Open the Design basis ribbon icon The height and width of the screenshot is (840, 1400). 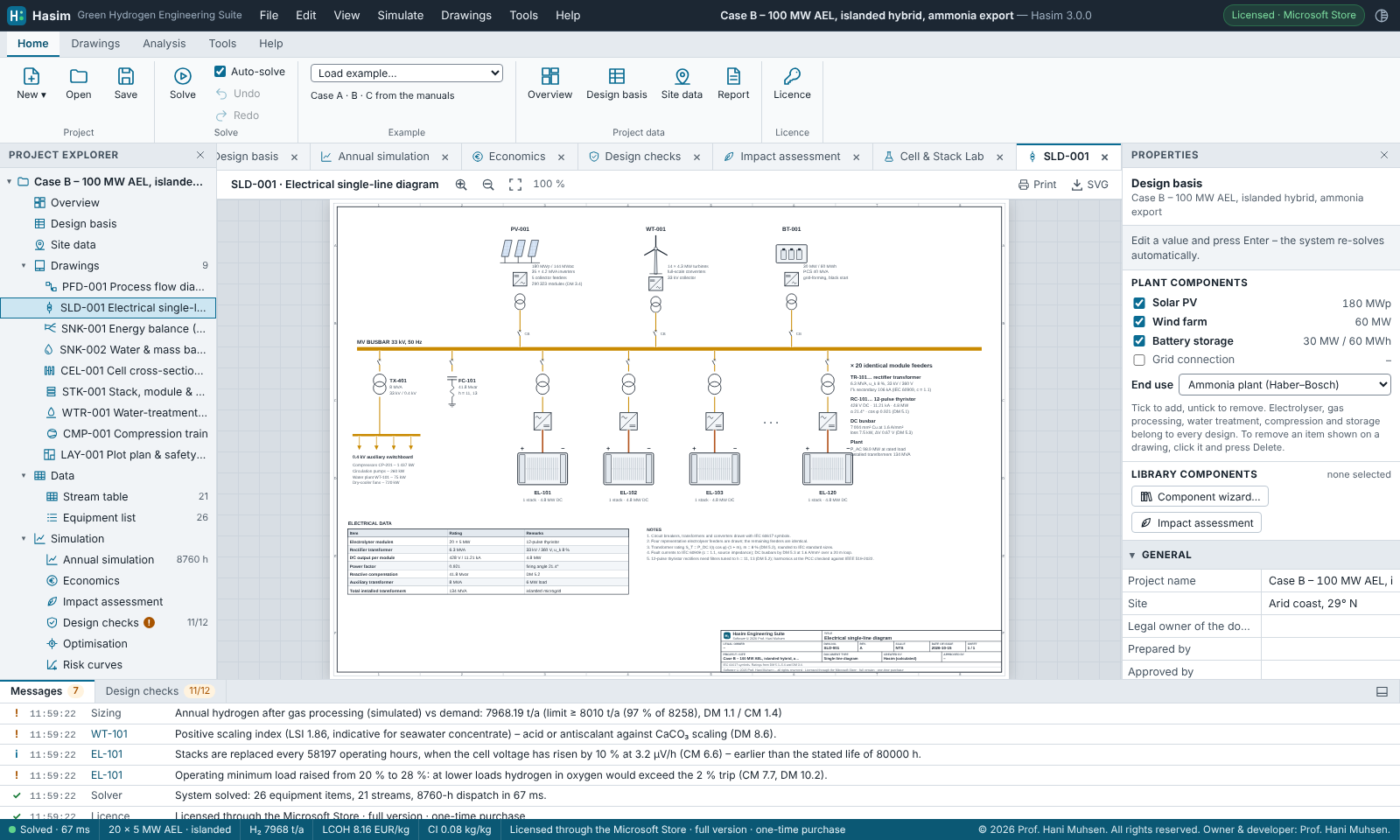[617, 77]
